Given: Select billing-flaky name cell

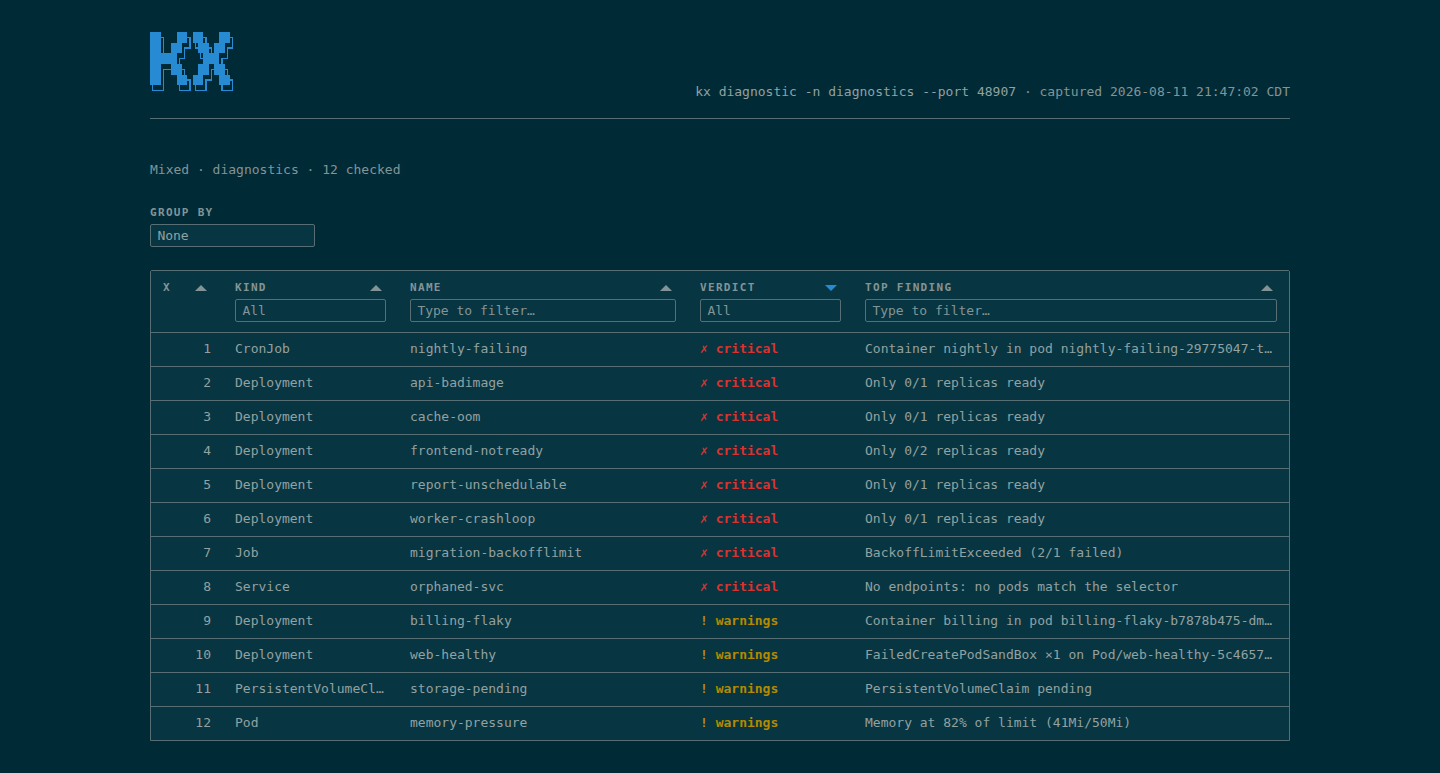Looking at the screenshot, I should [461, 621].
